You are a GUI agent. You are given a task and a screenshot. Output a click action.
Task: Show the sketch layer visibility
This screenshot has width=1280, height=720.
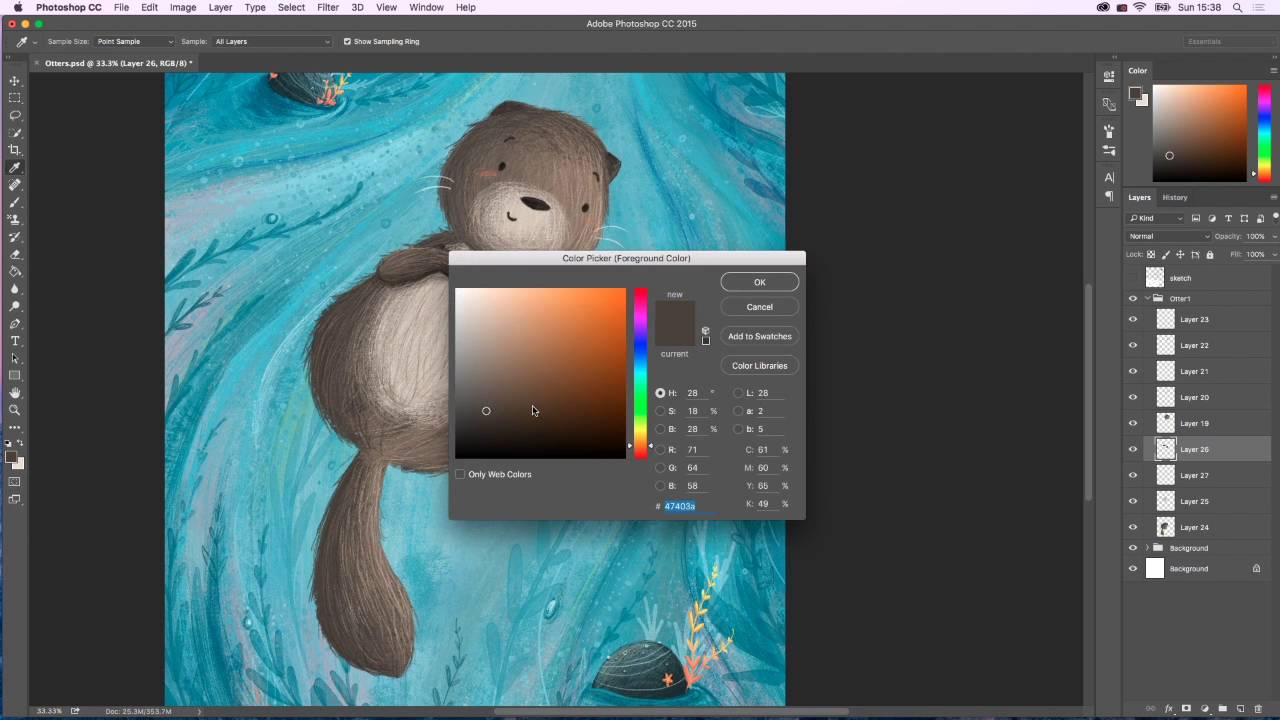[1133, 278]
